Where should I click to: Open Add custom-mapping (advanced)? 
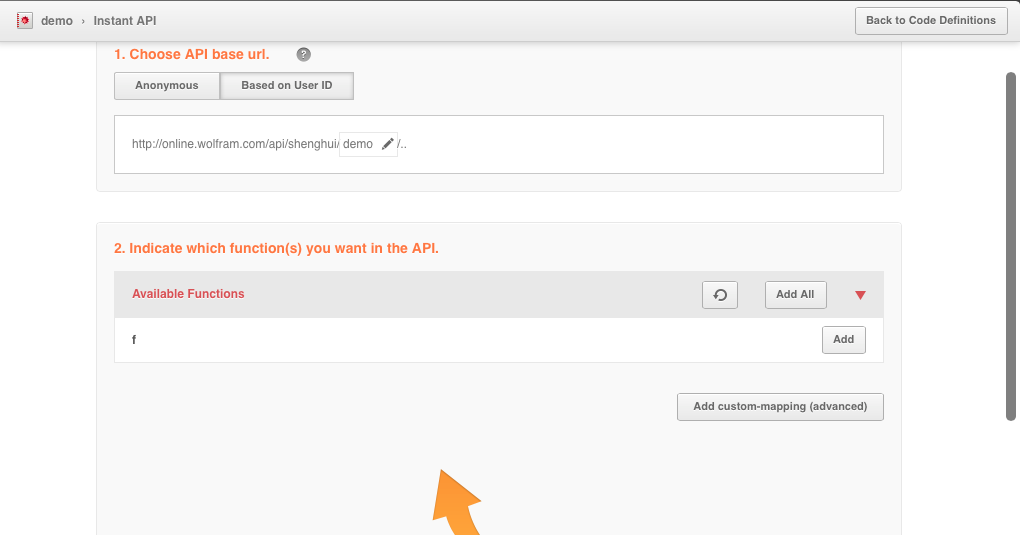tap(780, 407)
